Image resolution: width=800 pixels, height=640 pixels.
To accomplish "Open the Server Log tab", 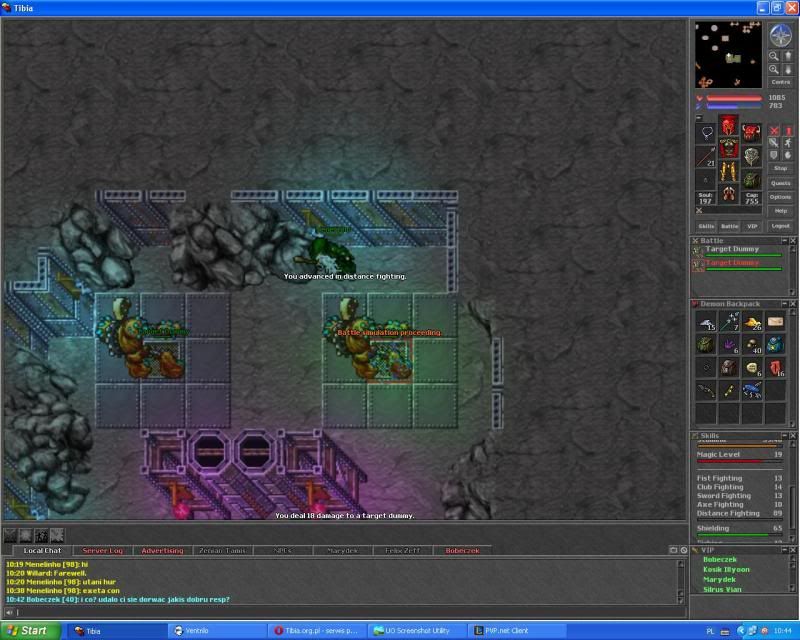I will coord(103,551).
